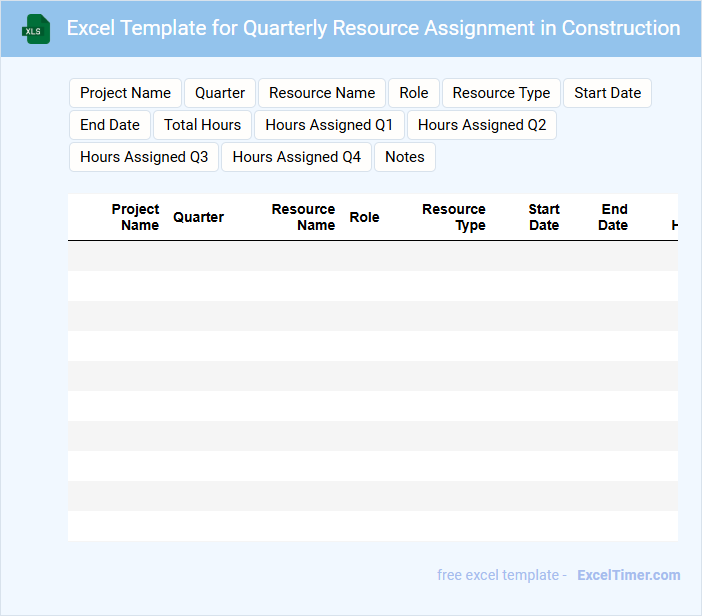Select the Start Date column header
The height and width of the screenshot is (616, 702).
544,217
